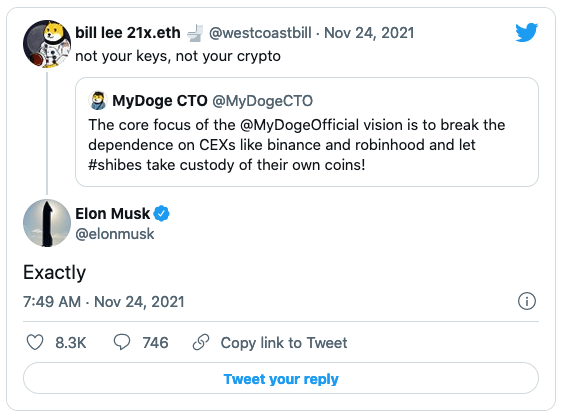
Task: Click the MyDoge CTO small avatar
Action: point(97,101)
